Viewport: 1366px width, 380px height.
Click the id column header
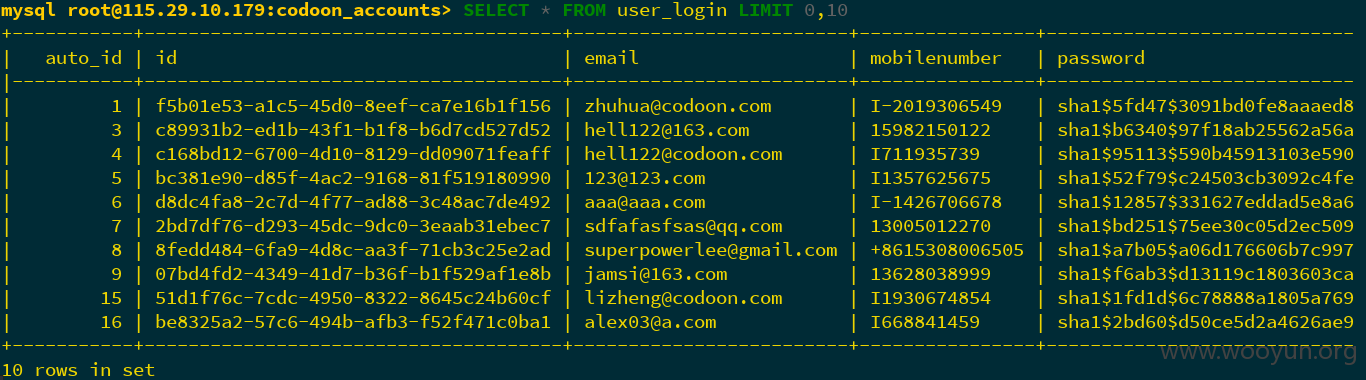166,58
